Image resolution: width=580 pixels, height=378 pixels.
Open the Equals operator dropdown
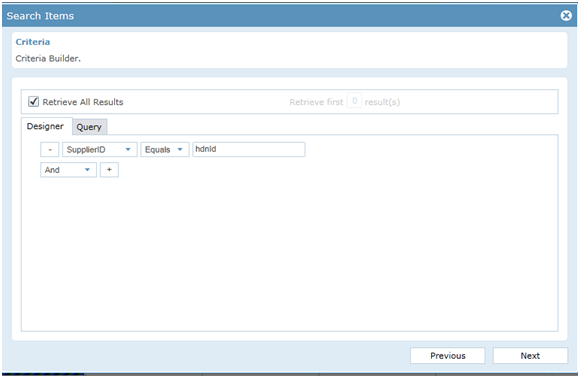[165, 150]
